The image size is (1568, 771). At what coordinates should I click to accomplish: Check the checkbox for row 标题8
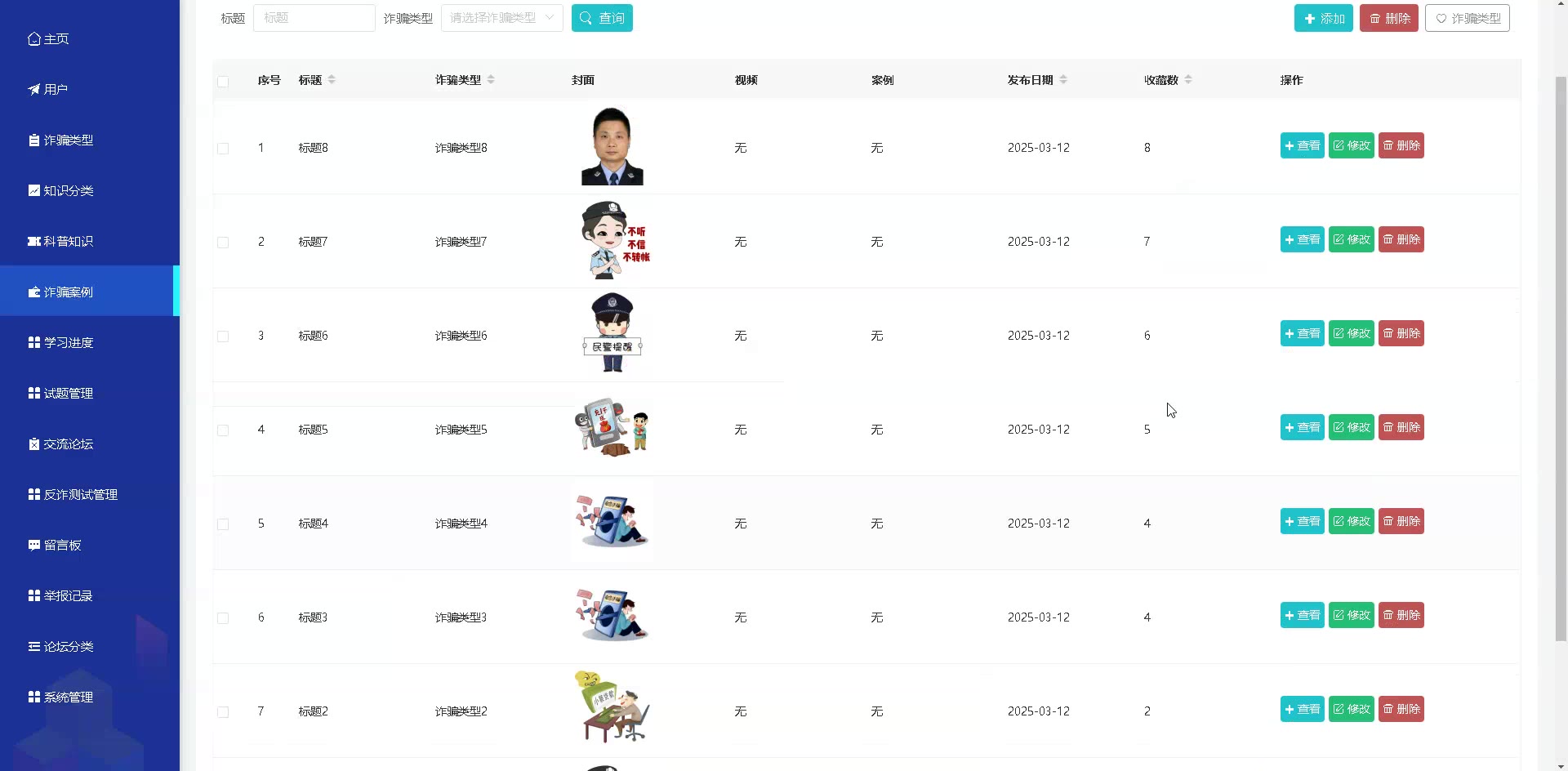(223, 149)
